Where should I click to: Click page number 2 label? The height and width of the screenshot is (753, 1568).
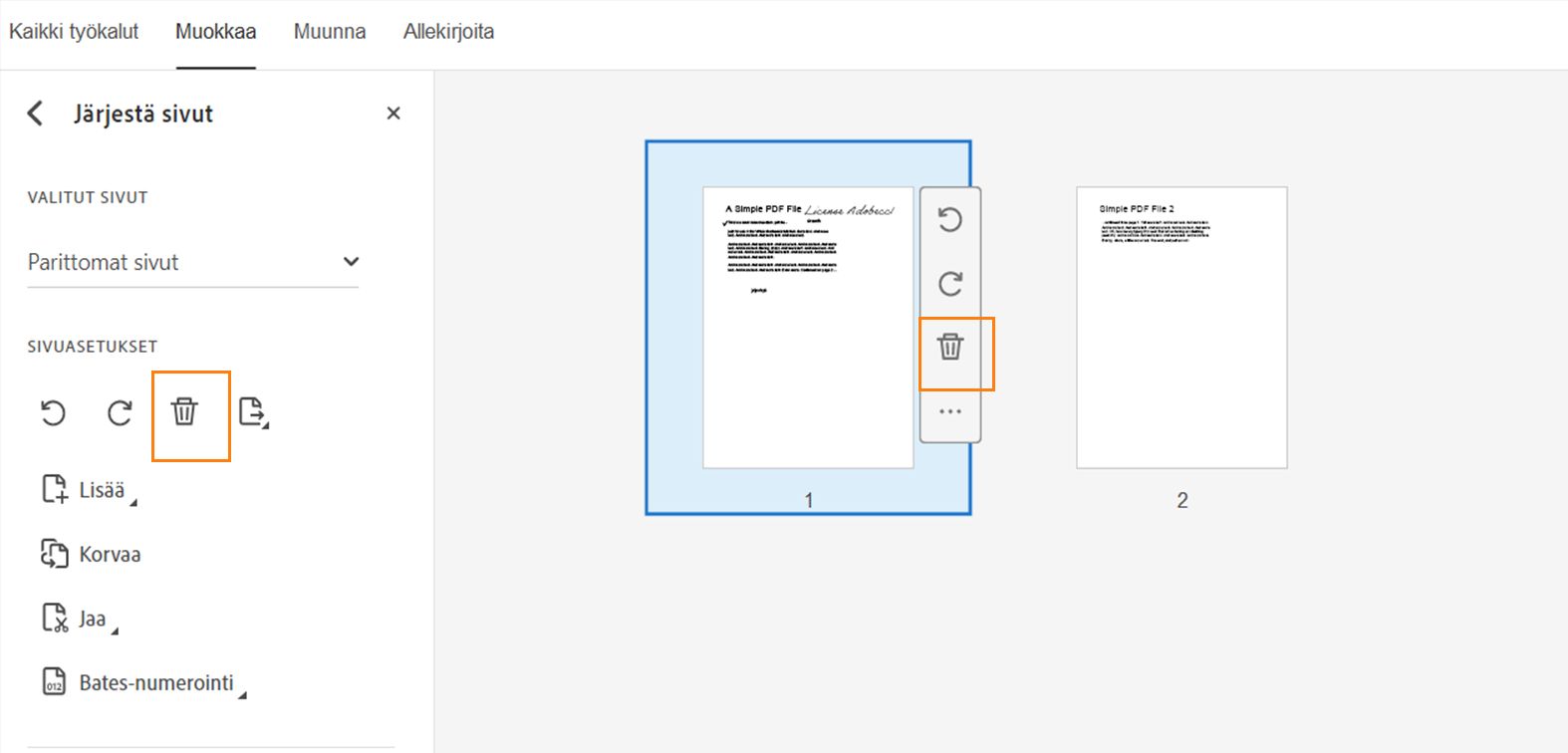1182,500
